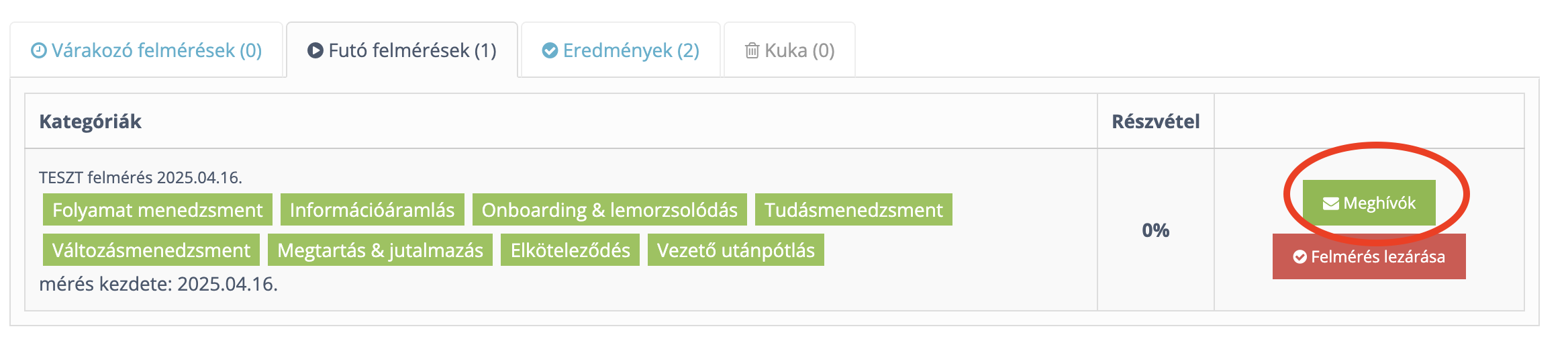Click the checkmark icon on Eredmények tab
Screen dimensions: 1568x341
(x=550, y=51)
